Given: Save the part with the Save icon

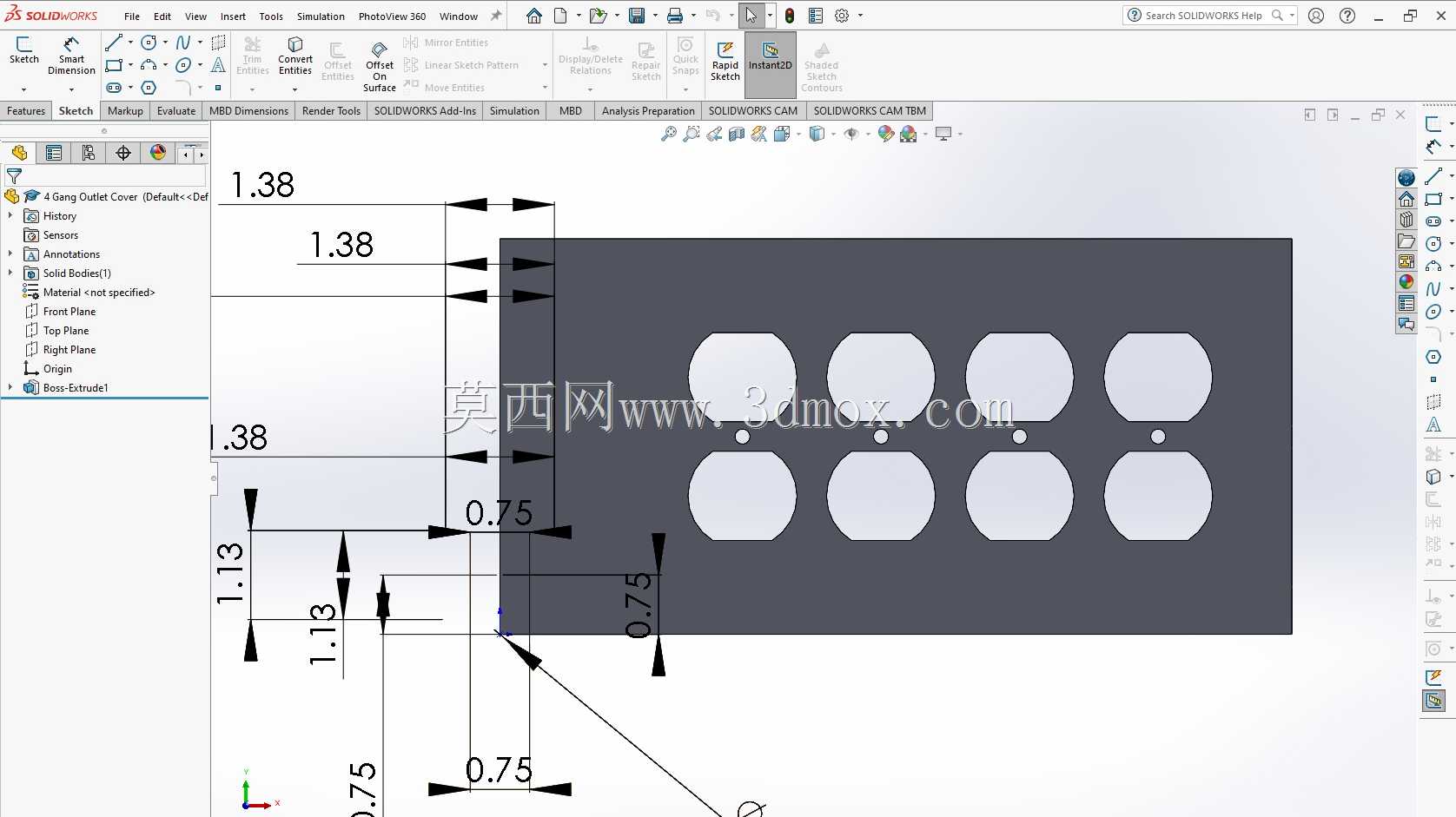Looking at the screenshot, I should pos(637,16).
